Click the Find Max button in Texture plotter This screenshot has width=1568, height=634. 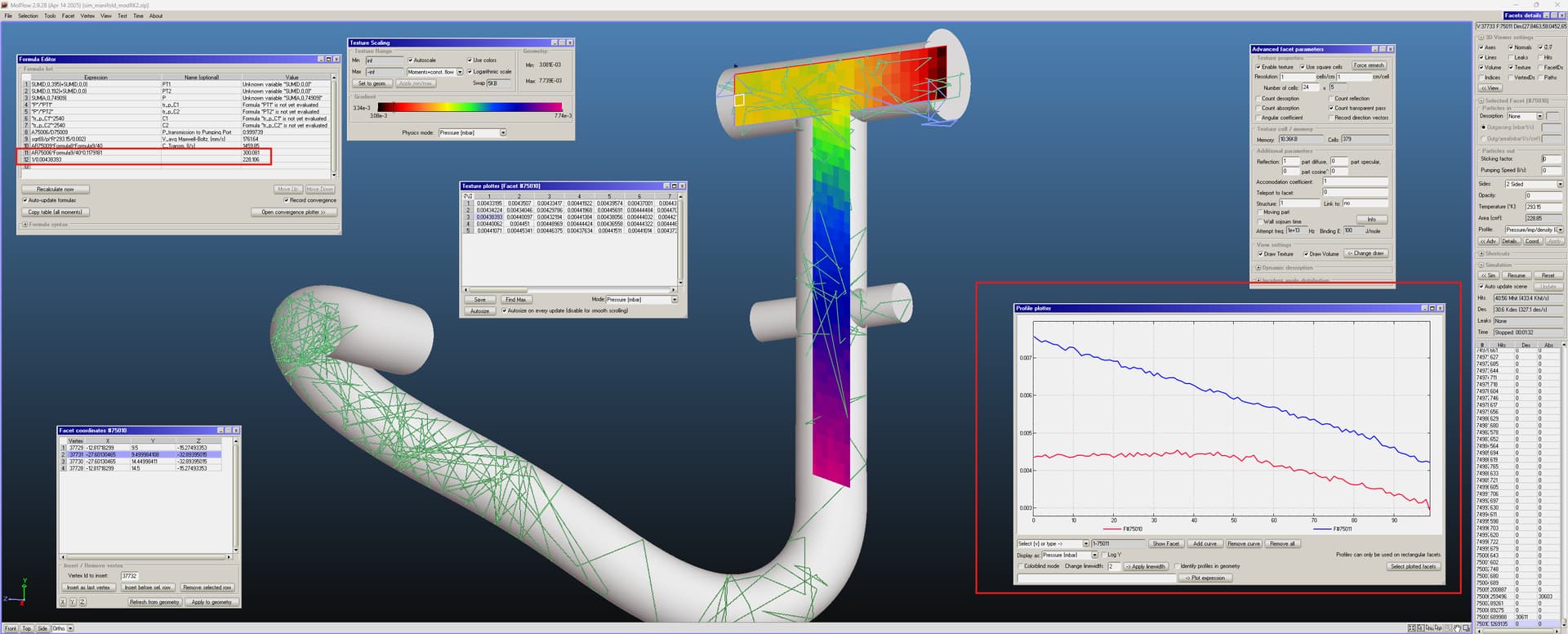(516, 300)
